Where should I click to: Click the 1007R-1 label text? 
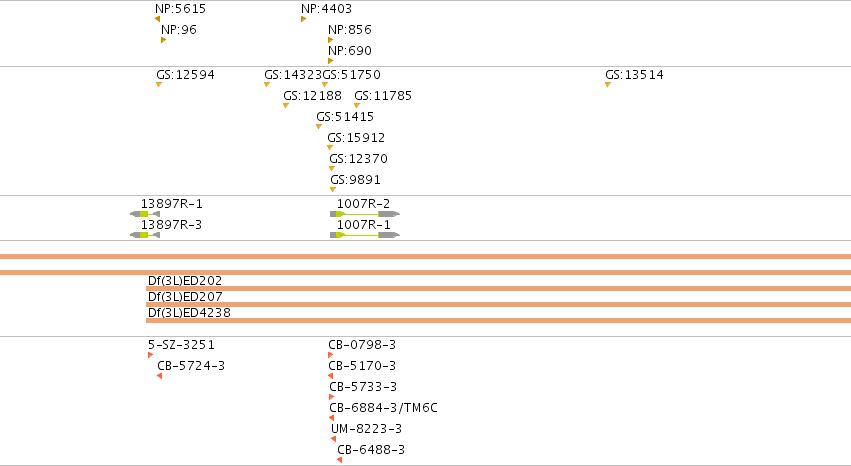point(363,225)
